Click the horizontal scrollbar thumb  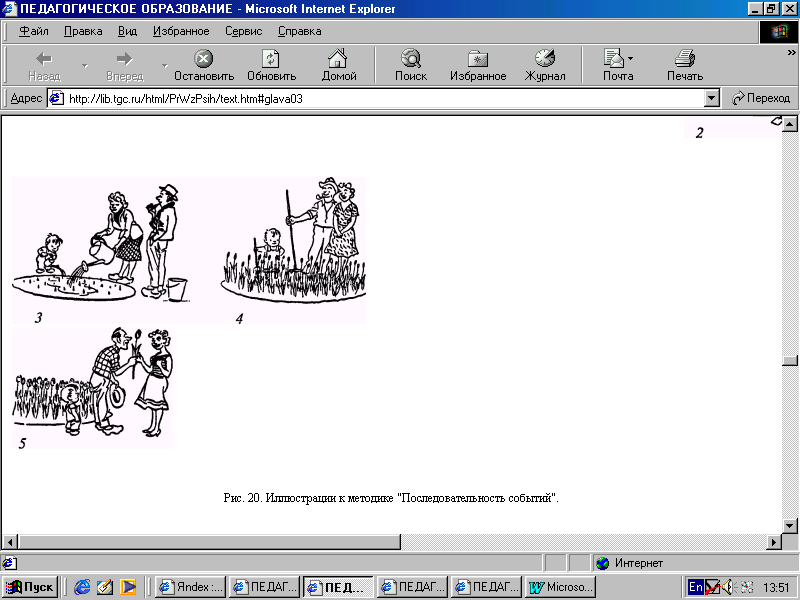[x=209, y=542]
